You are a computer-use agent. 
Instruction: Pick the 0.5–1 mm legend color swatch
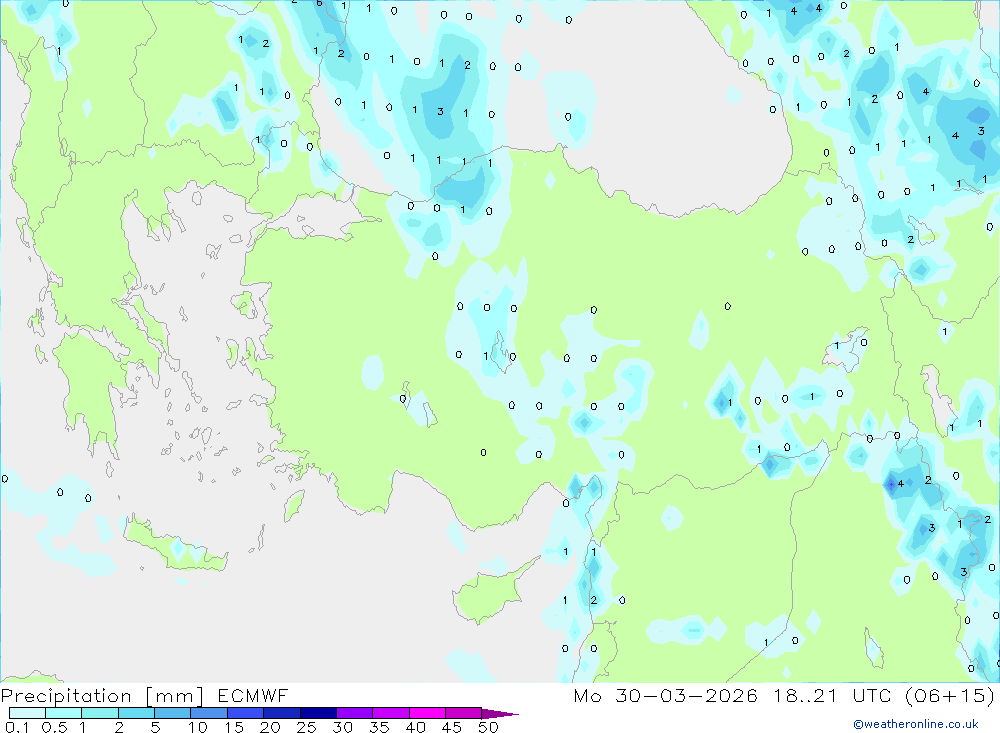tap(64, 713)
